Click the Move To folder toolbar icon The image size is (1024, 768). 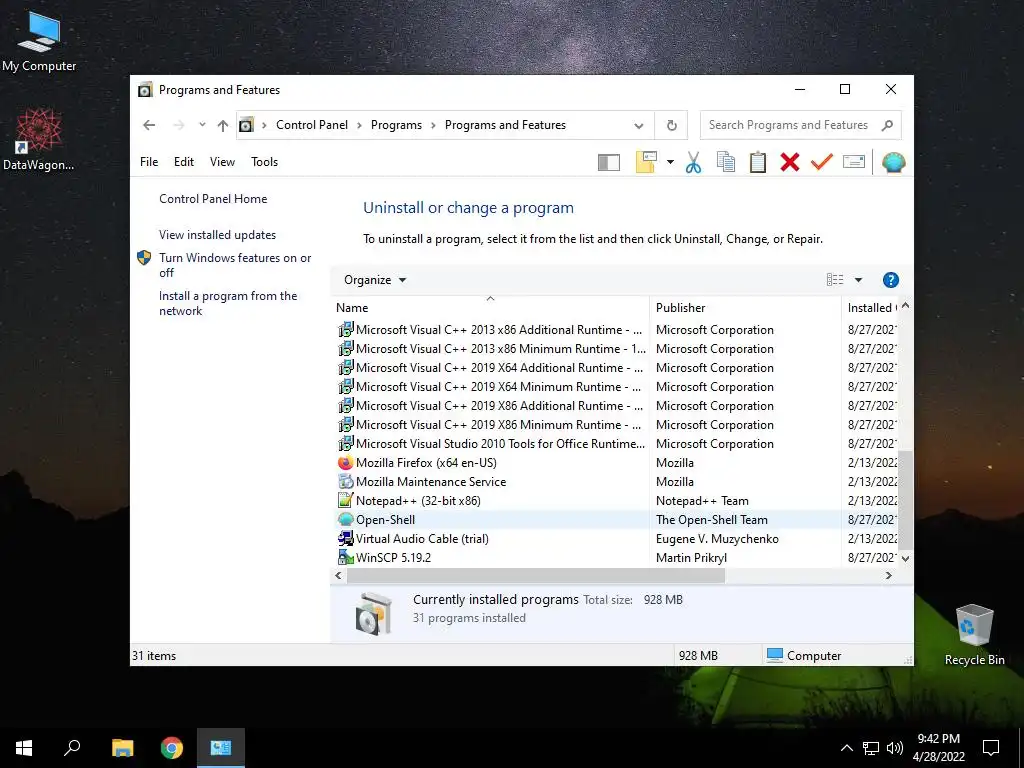point(646,162)
